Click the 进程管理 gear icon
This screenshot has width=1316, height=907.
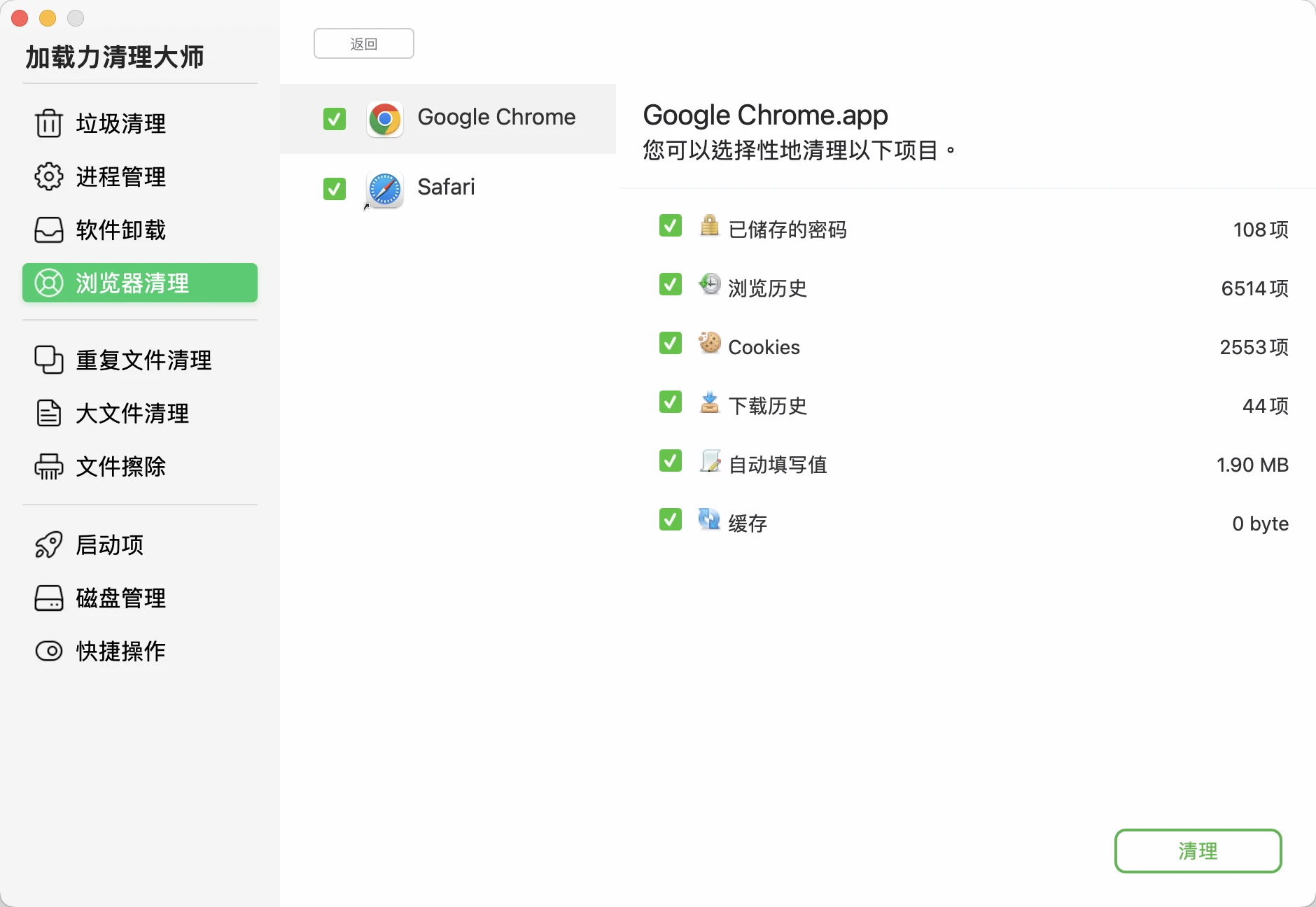[48, 177]
